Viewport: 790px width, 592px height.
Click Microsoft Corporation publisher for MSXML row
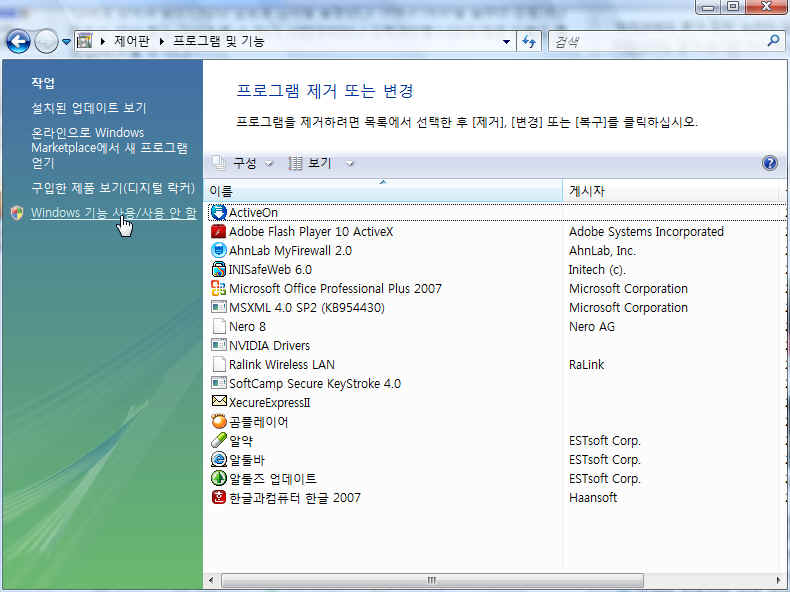click(628, 308)
